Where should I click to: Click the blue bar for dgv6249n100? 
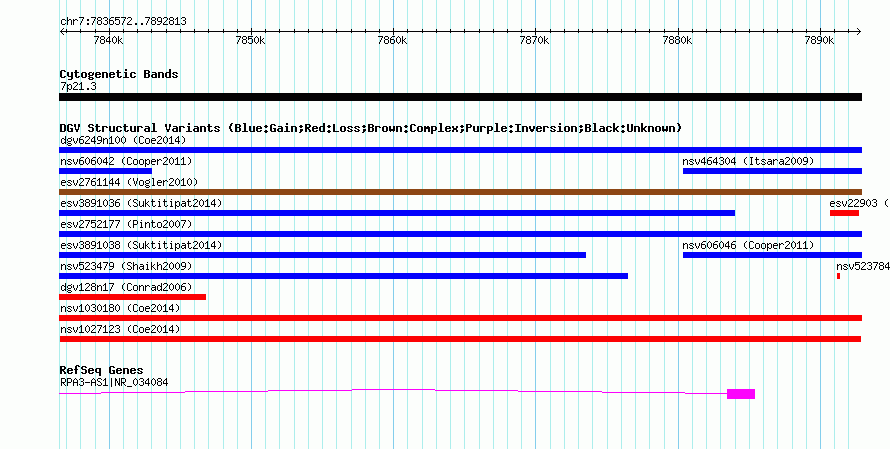(460, 150)
